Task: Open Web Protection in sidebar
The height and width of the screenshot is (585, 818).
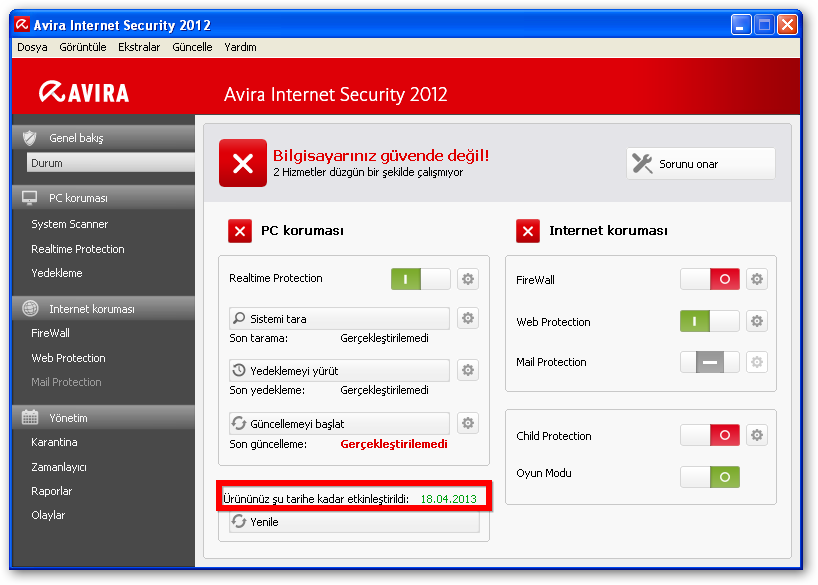Action: coord(68,358)
